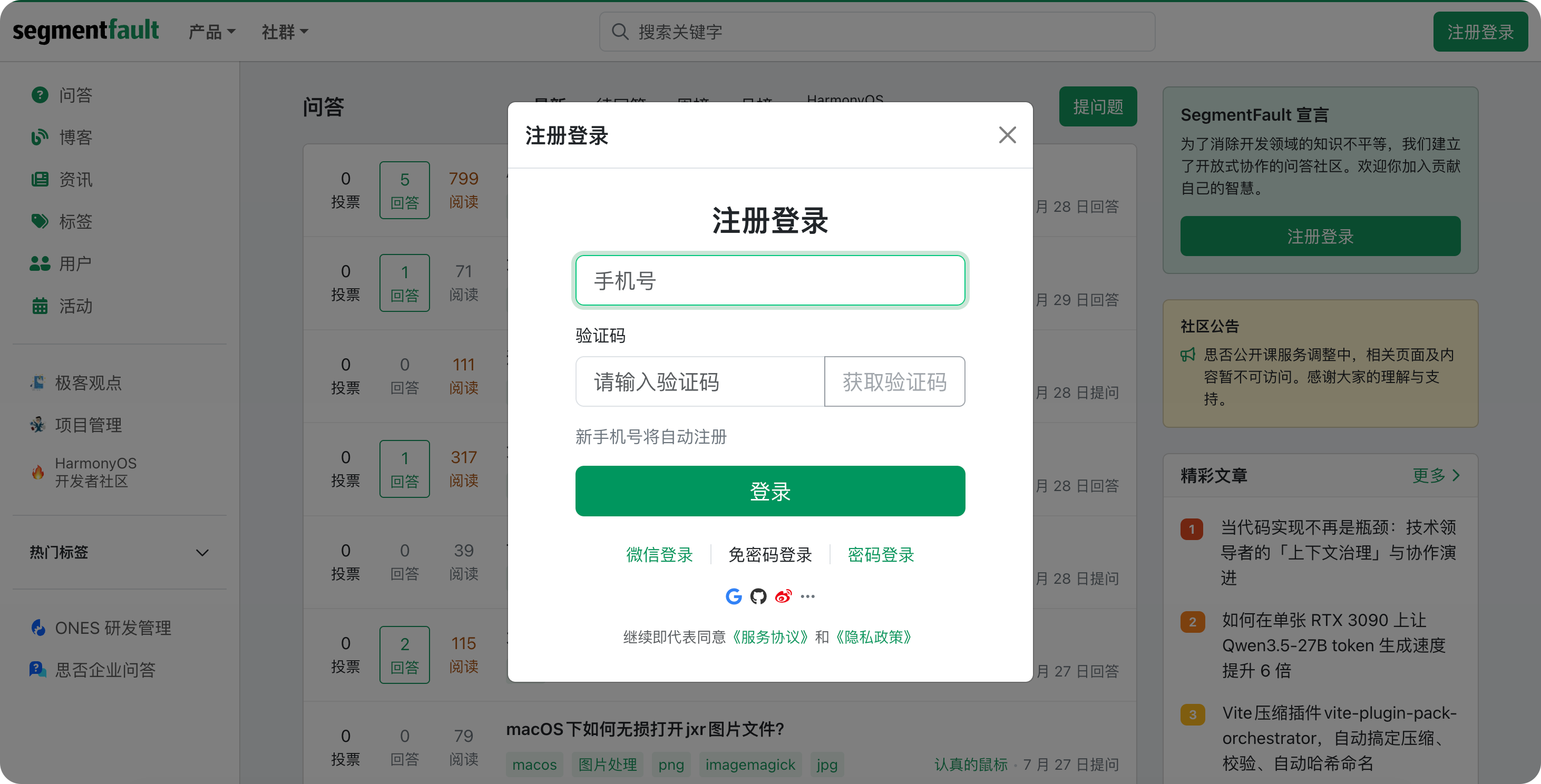Image resolution: width=1541 pixels, height=784 pixels.
Task: Click the Weibo login icon
Action: tap(783, 596)
